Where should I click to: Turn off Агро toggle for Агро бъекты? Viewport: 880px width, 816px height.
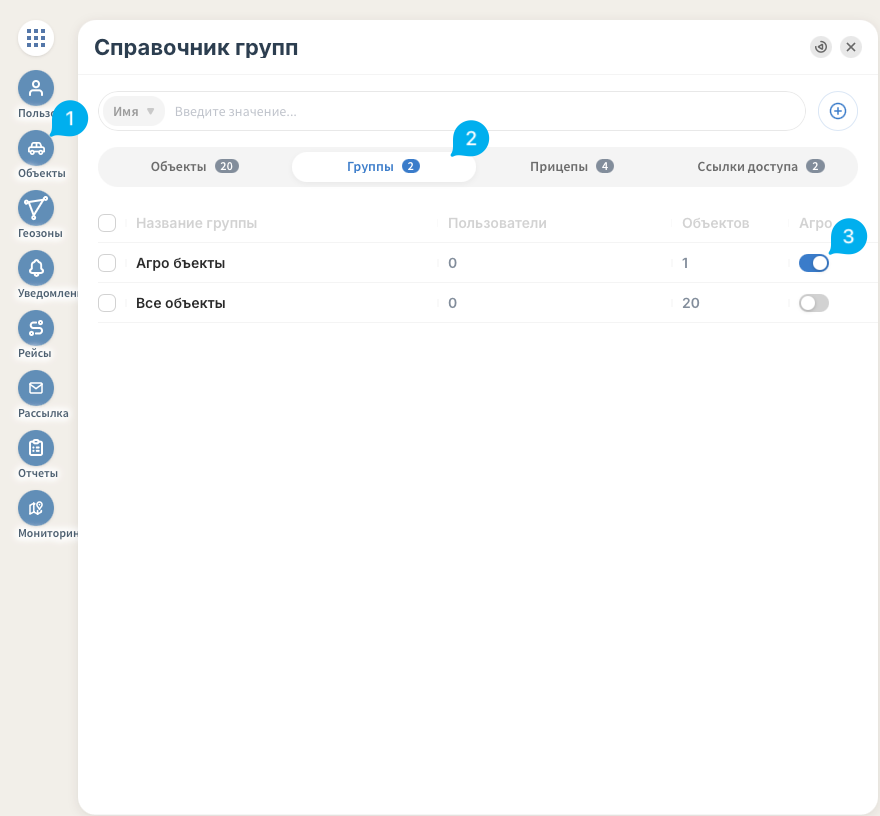(x=813, y=263)
